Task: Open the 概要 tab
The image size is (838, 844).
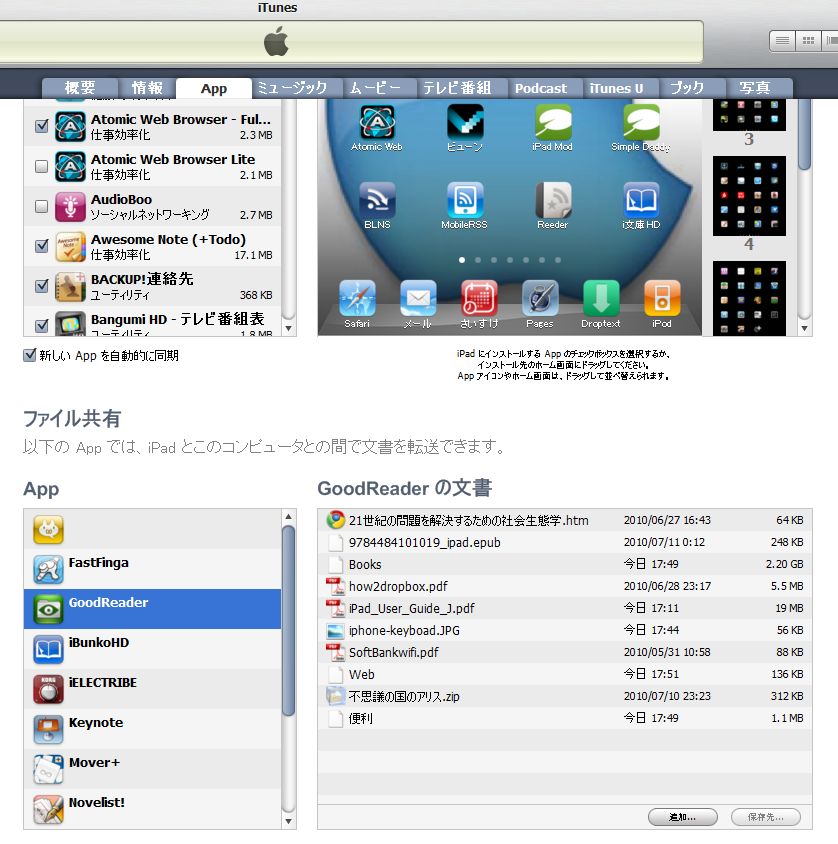Action: [x=80, y=88]
